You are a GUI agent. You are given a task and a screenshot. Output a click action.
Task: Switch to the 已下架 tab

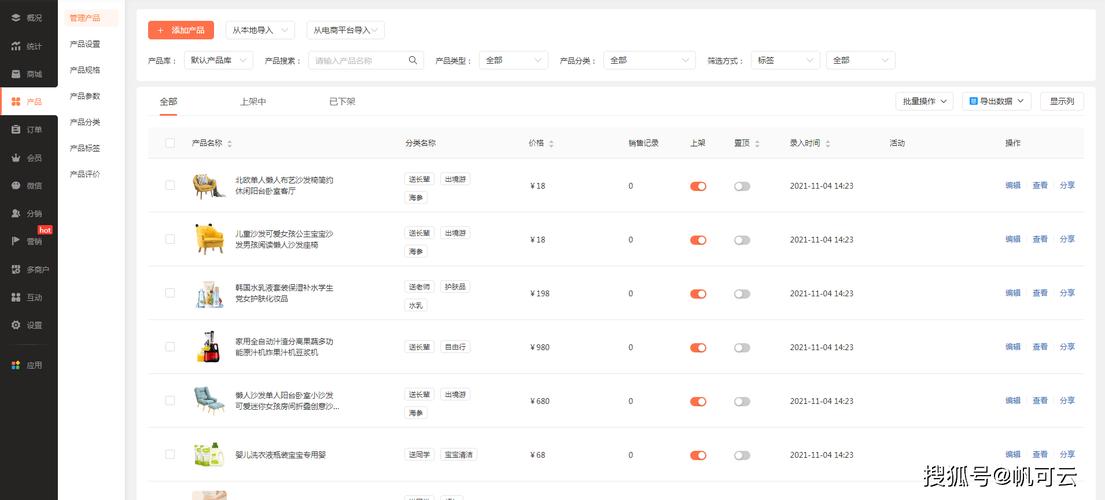342,101
